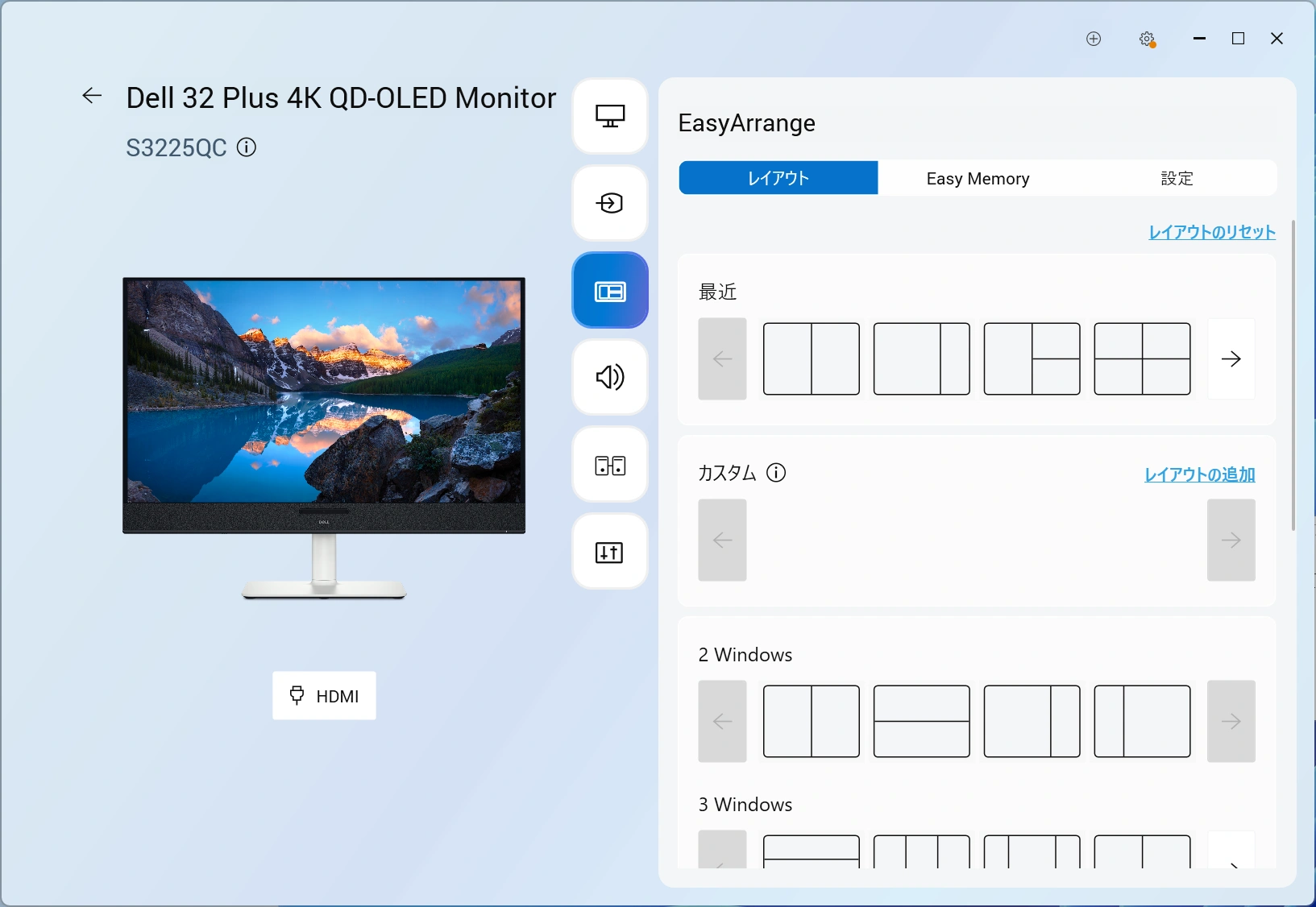The height and width of the screenshot is (907, 1316).
Task: Click the レイアウトのリセット link
Action: coord(1211,233)
